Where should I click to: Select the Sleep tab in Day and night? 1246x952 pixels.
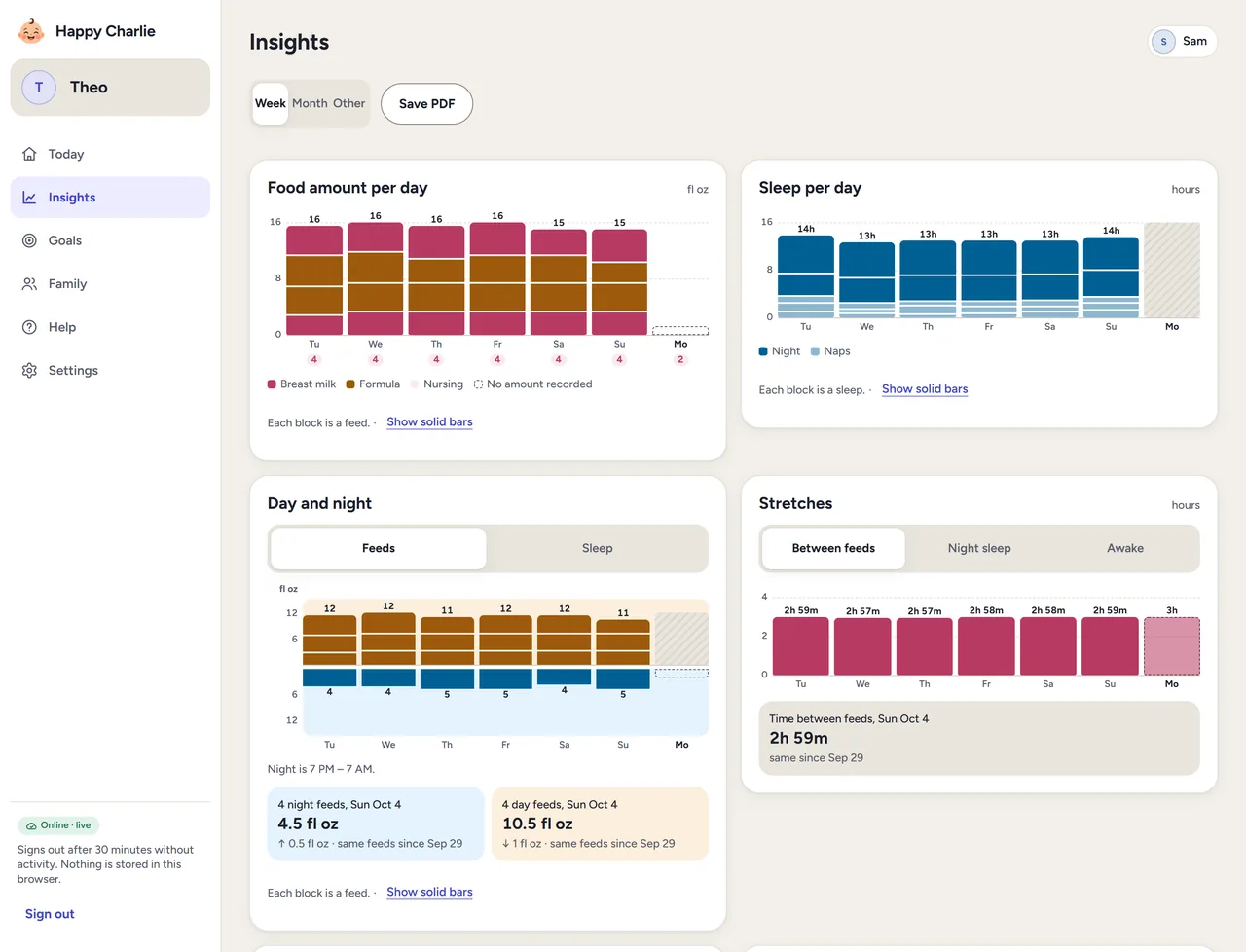(x=598, y=549)
